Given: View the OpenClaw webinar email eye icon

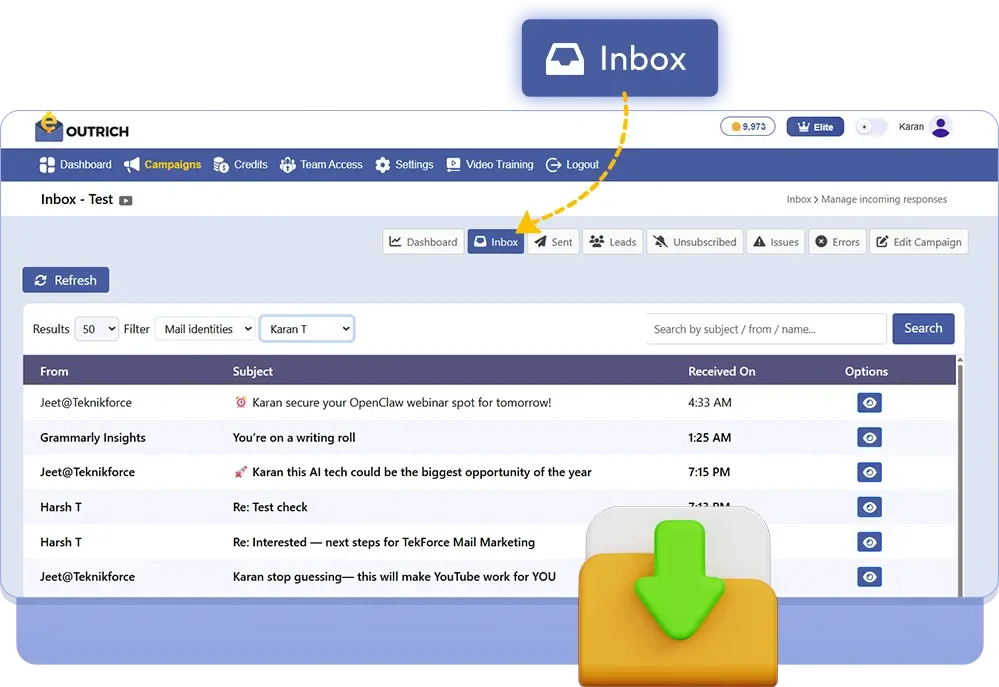Looking at the screenshot, I should tap(869, 403).
